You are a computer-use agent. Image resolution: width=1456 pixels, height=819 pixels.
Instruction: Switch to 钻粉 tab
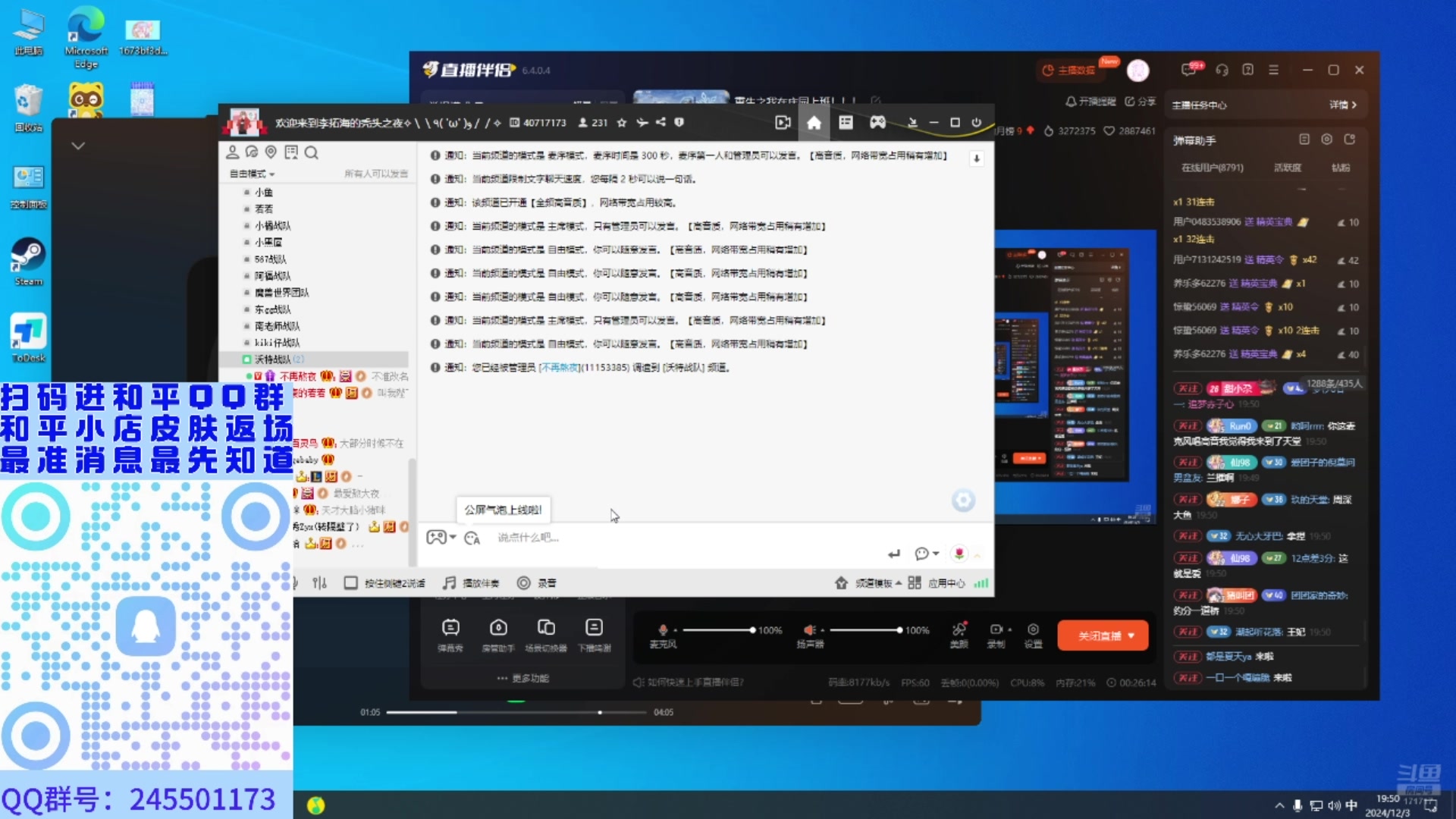pos(1341,168)
